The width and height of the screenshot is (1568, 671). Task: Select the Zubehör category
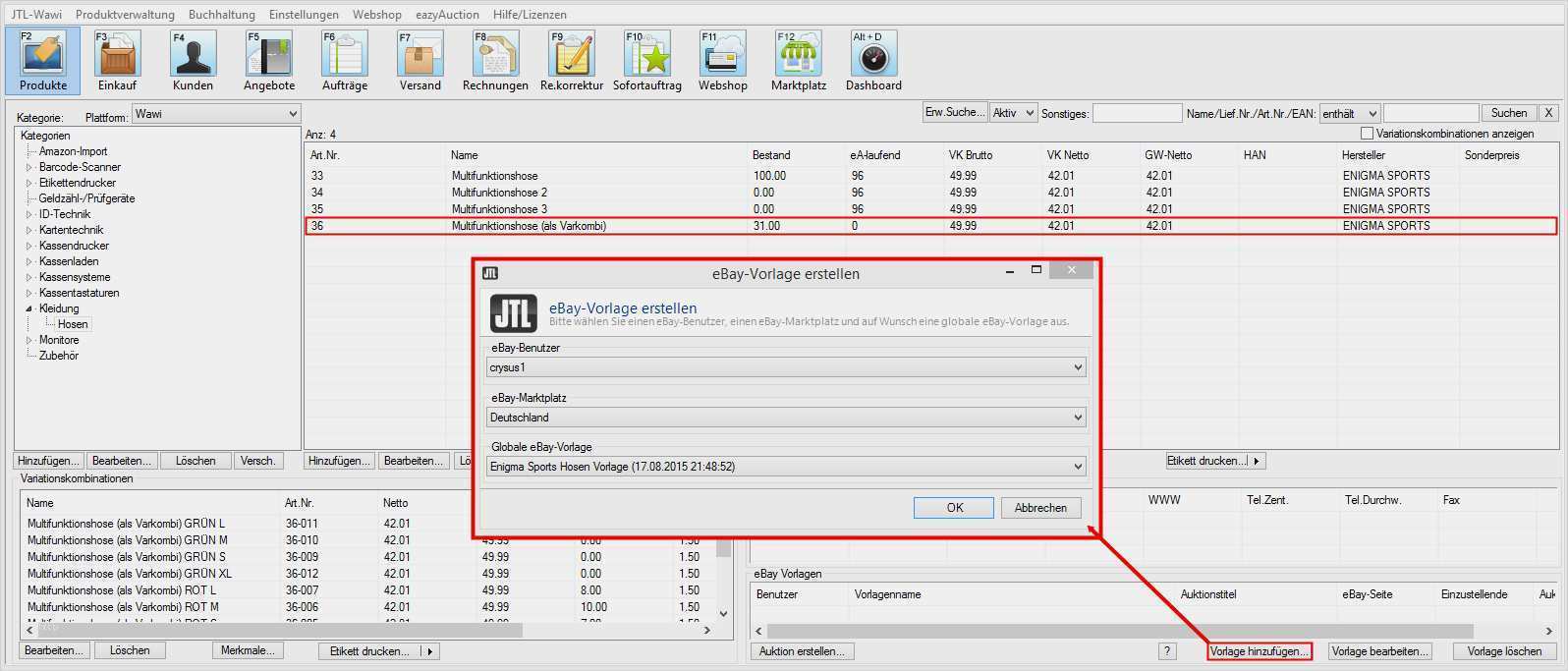click(x=59, y=356)
